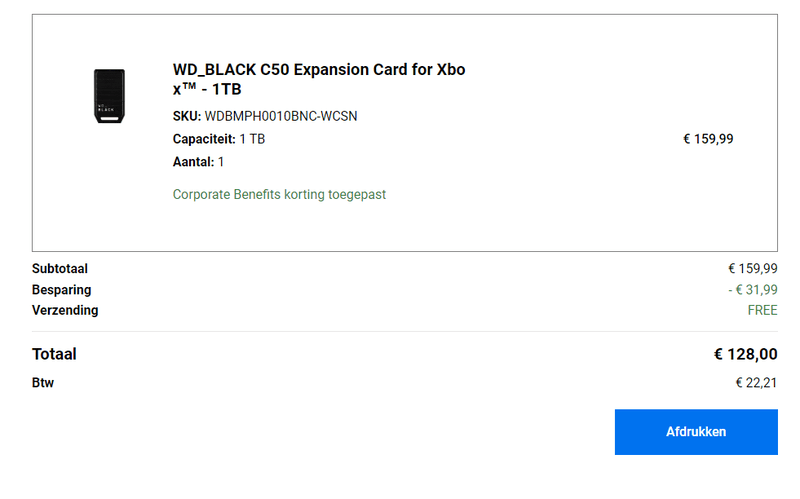Screen dimensions: 800x499
Task: Click the total amount € 128,00
Action: [x=745, y=354]
